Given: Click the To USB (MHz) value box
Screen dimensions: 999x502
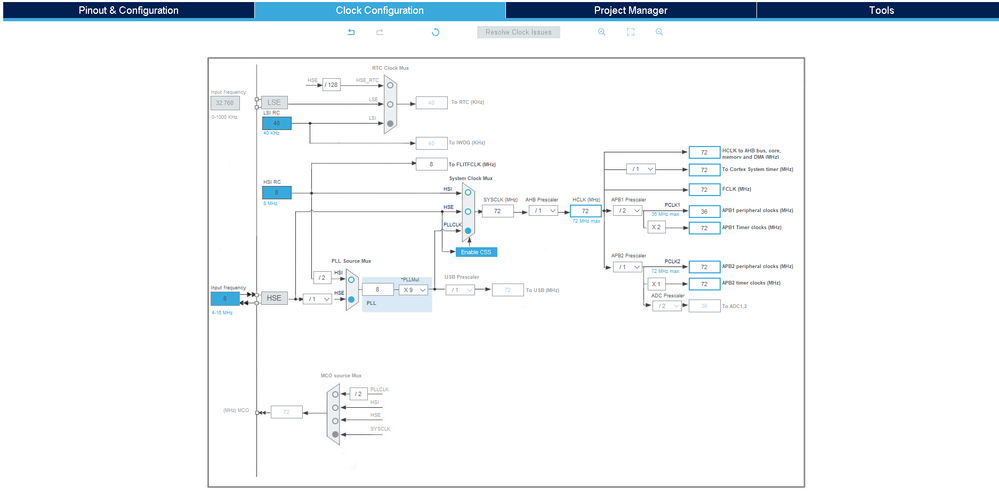Looking at the screenshot, I should coord(508,290).
